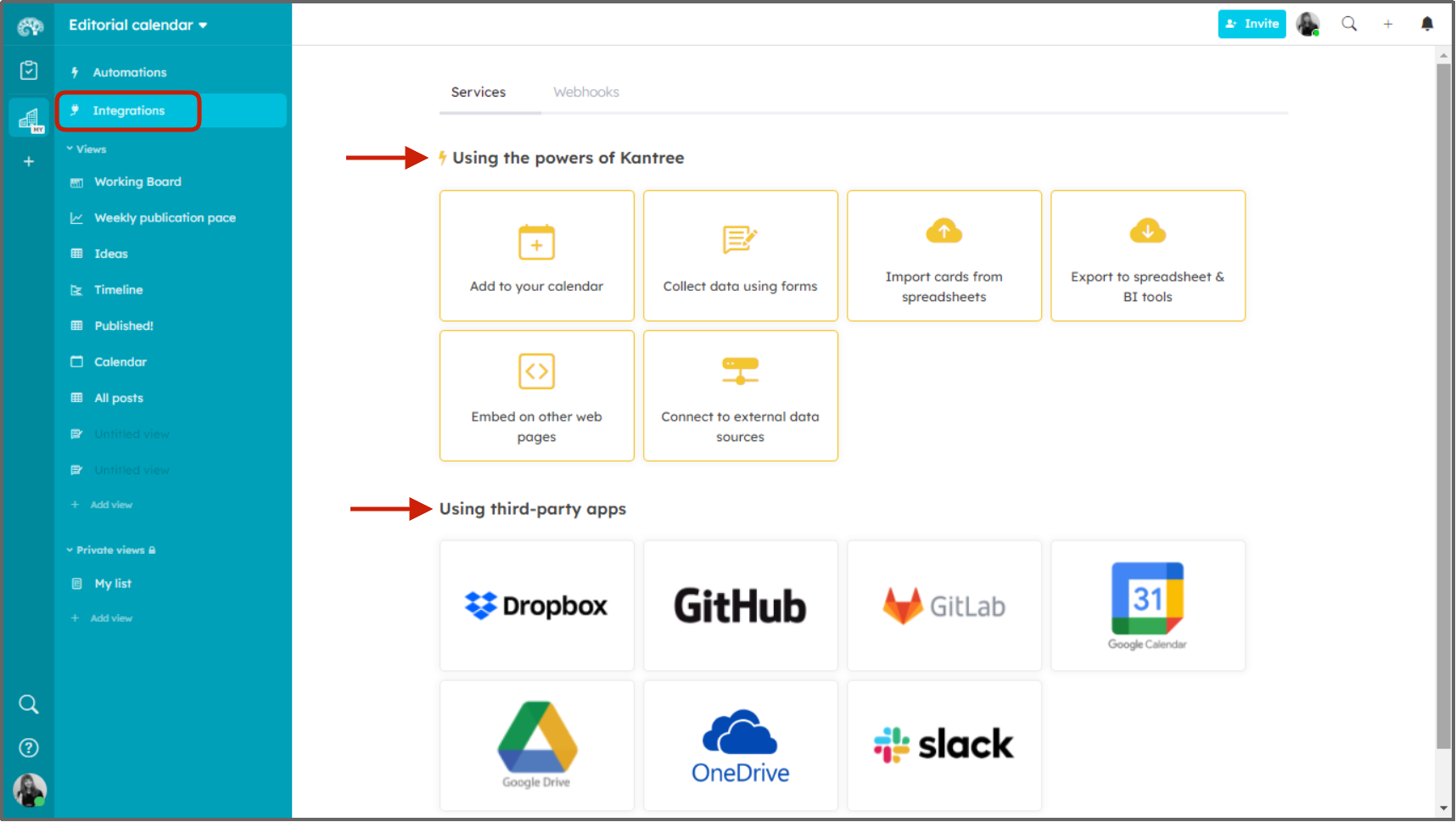Click Embed on other web pages text
Viewport: 1456px width, 822px height.
pos(537,427)
